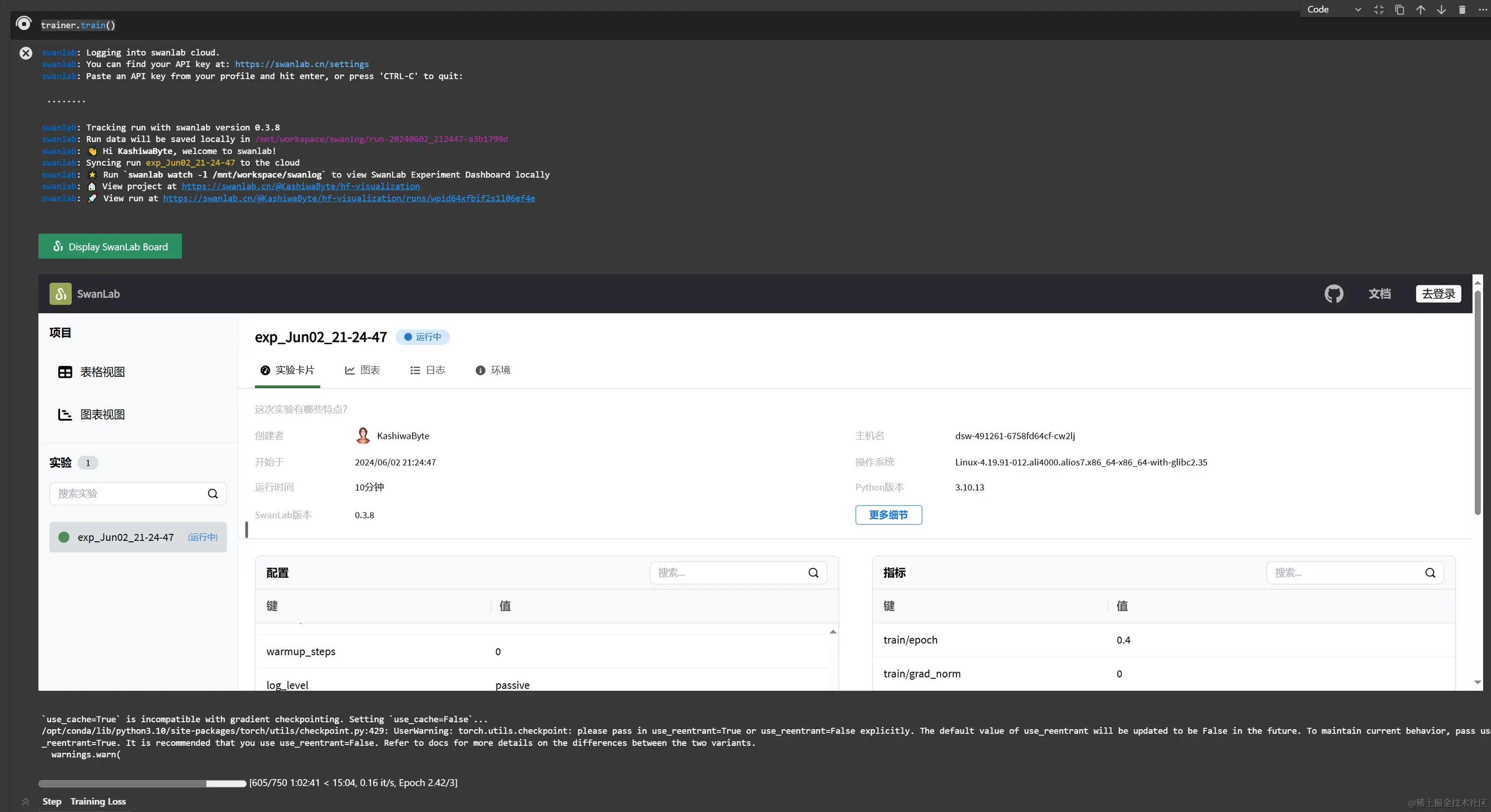Stop the running trainer.train() cell
The height and width of the screenshot is (812, 1491).
click(24, 24)
